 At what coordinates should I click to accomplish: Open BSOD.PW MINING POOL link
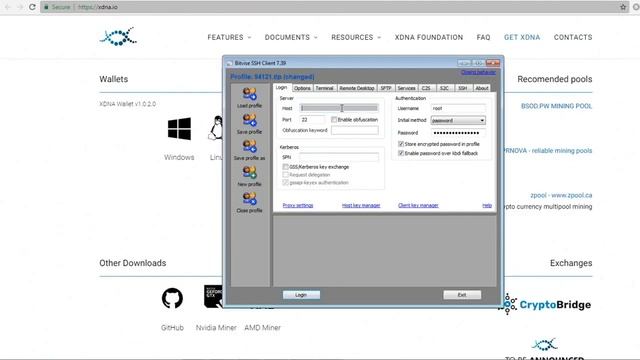tap(556, 106)
